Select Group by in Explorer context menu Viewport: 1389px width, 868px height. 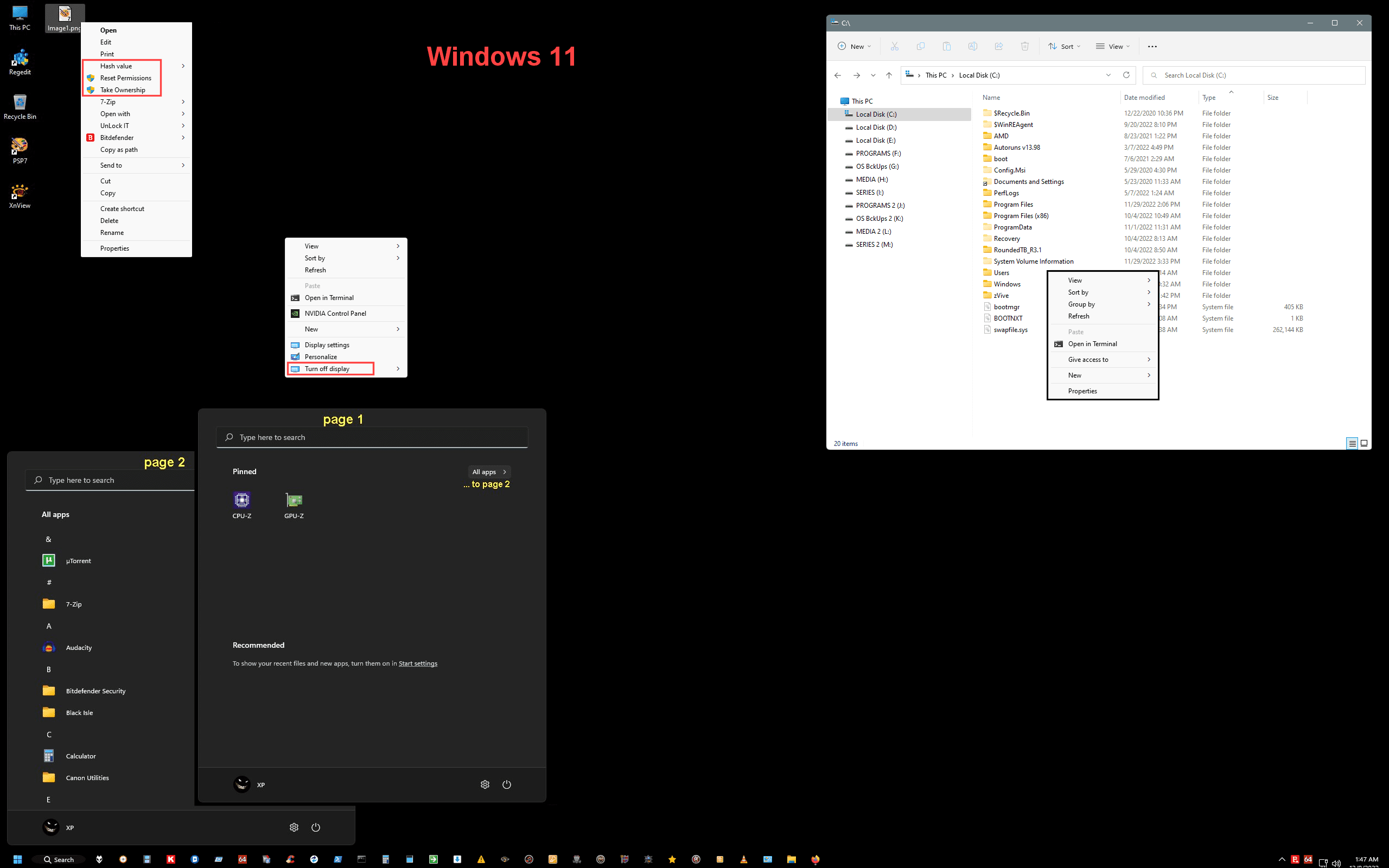pyautogui.click(x=1103, y=304)
